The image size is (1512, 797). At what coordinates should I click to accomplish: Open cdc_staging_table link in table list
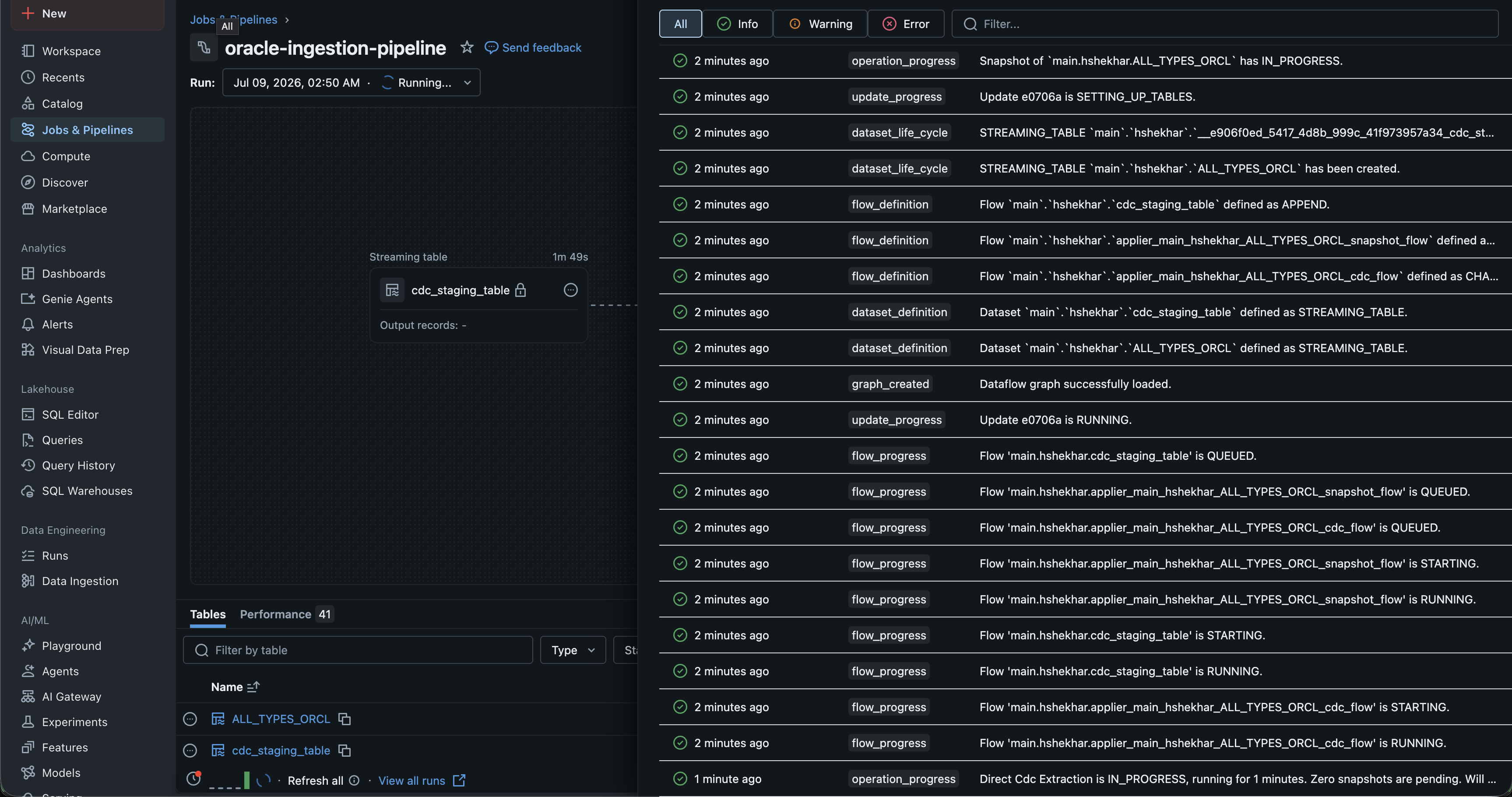(x=281, y=751)
